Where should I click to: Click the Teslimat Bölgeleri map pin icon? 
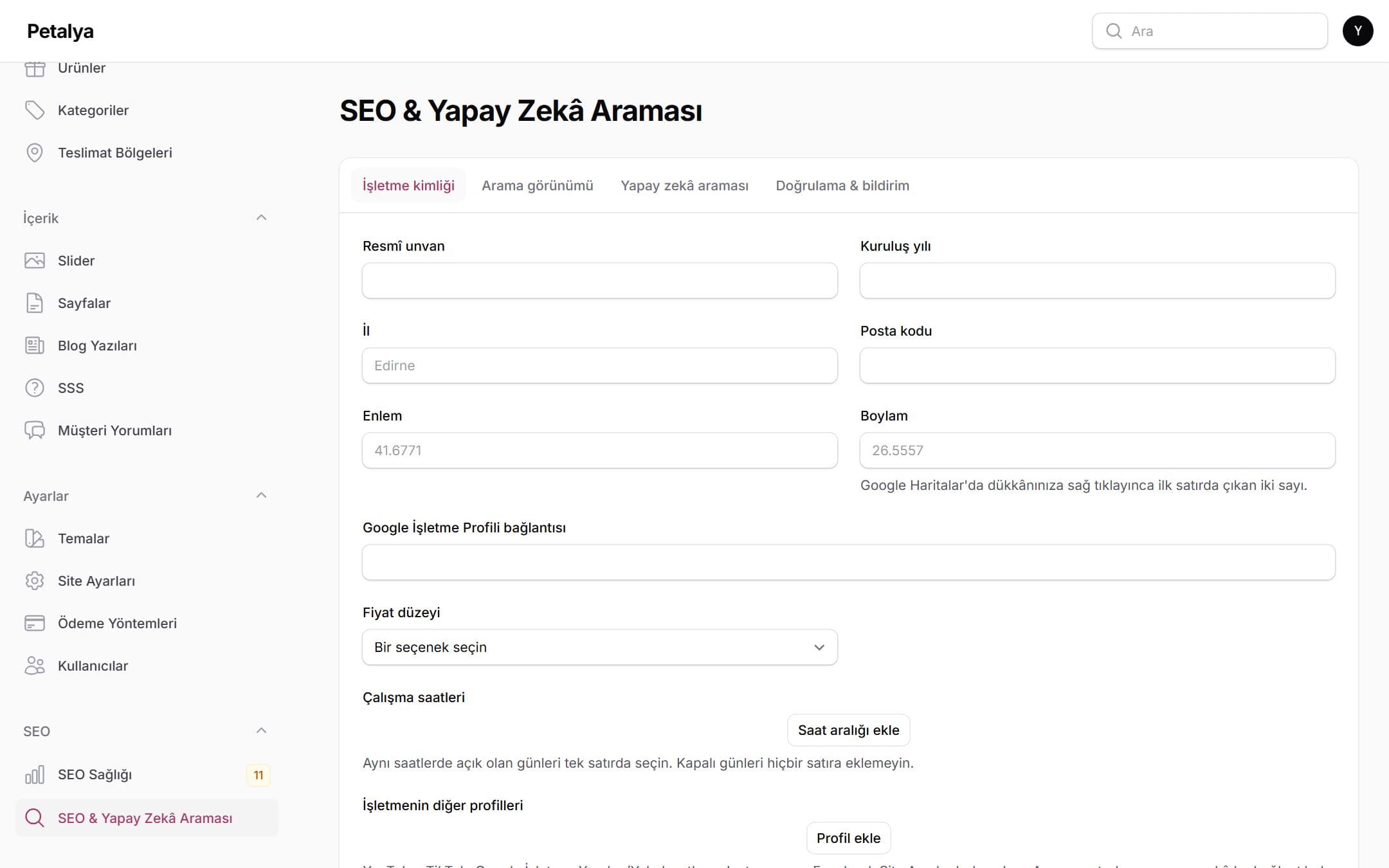[x=35, y=152]
